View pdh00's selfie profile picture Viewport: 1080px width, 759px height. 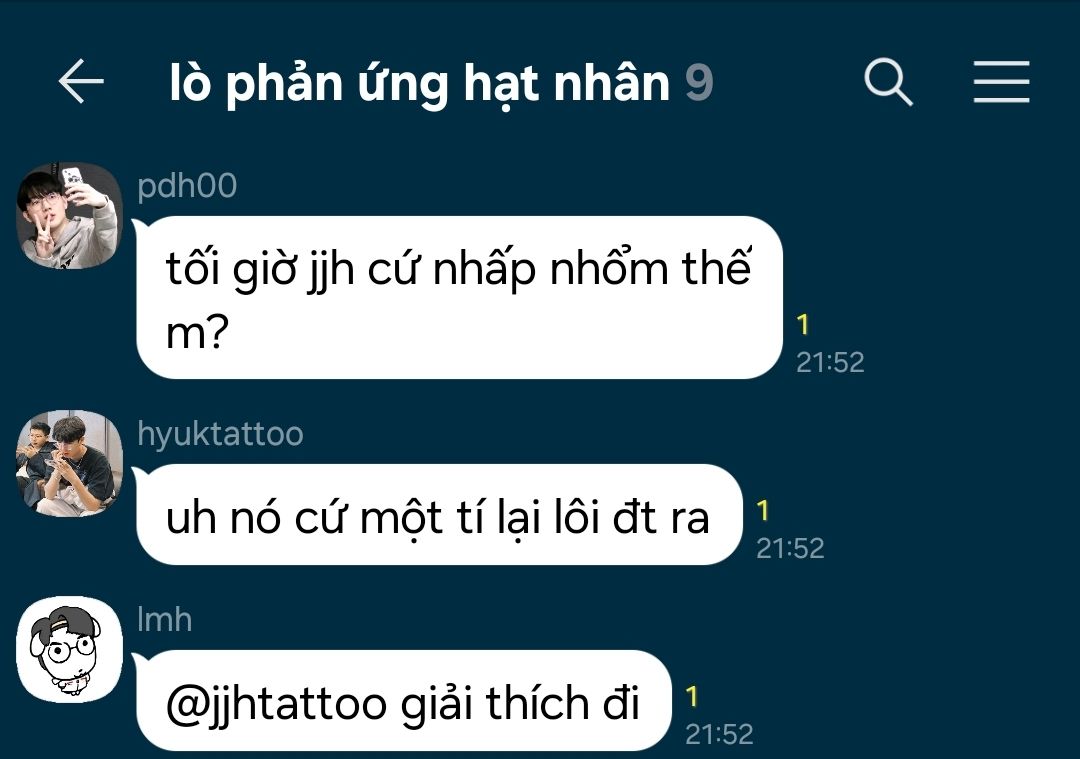(x=69, y=216)
